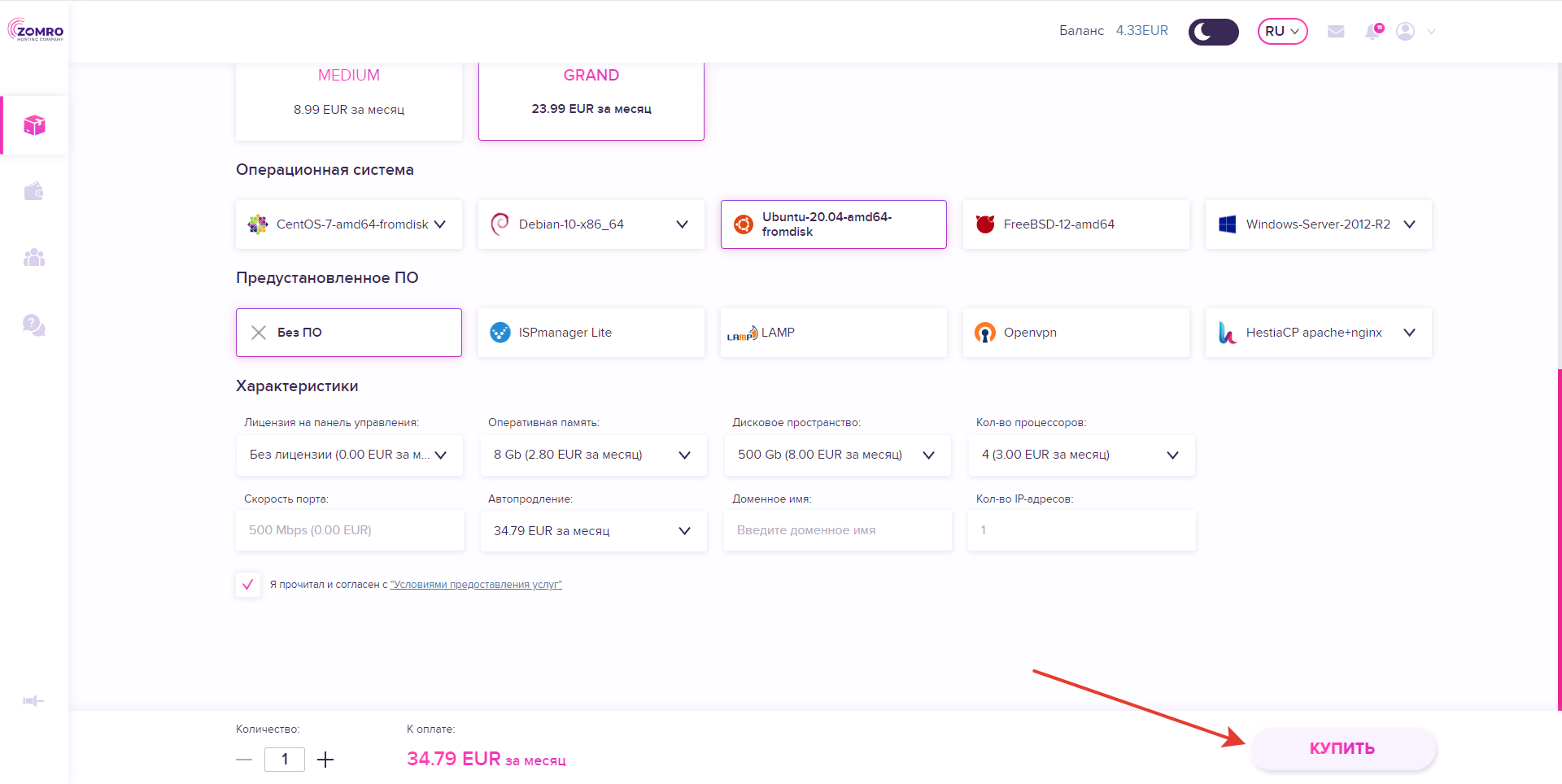Click the domain name input field
1562x784 pixels.
tap(837, 530)
